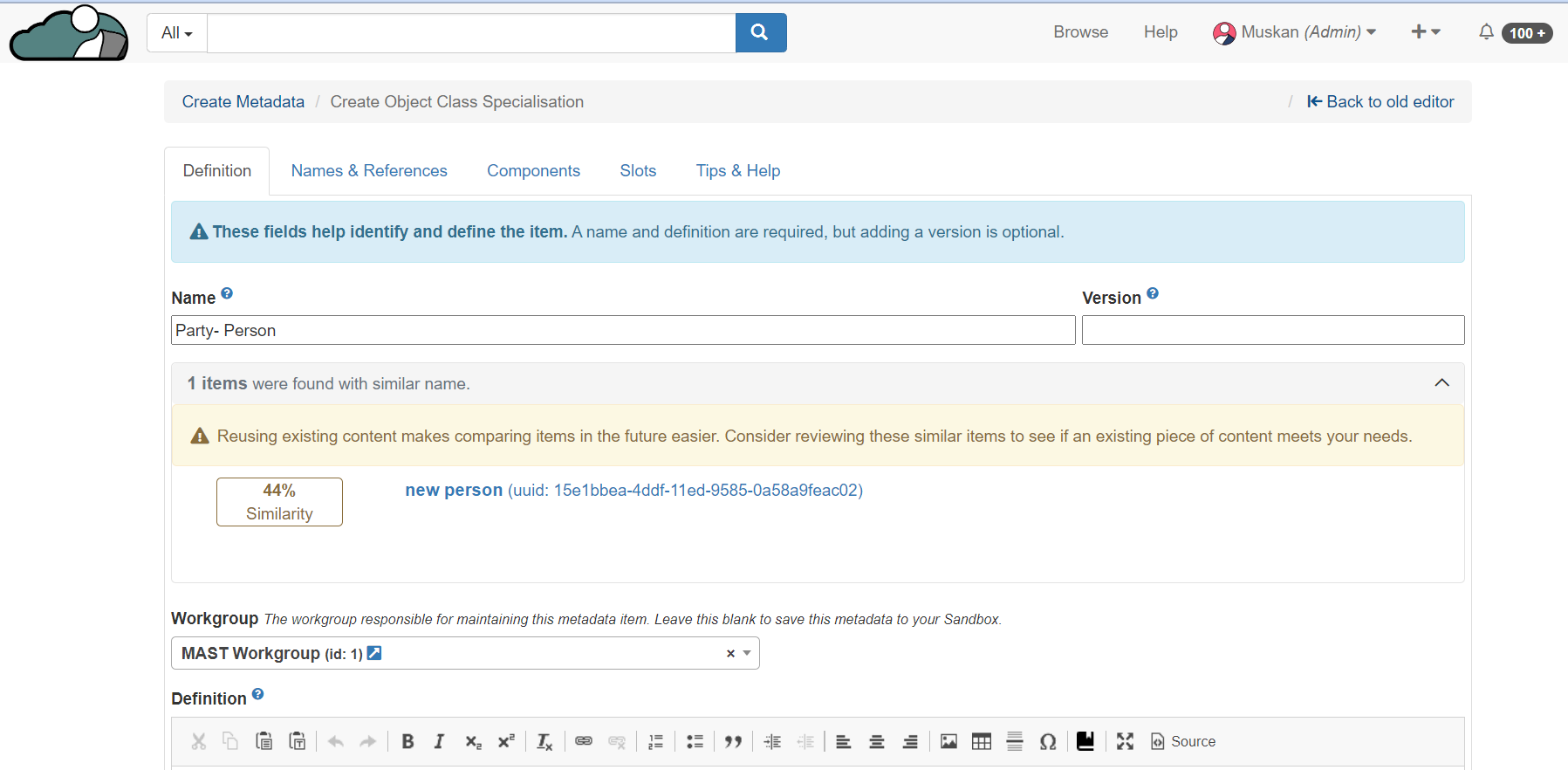Toggle italic formatting in the editor toolbar
Screen dimensions: 1568x770
pyautogui.click(x=439, y=741)
